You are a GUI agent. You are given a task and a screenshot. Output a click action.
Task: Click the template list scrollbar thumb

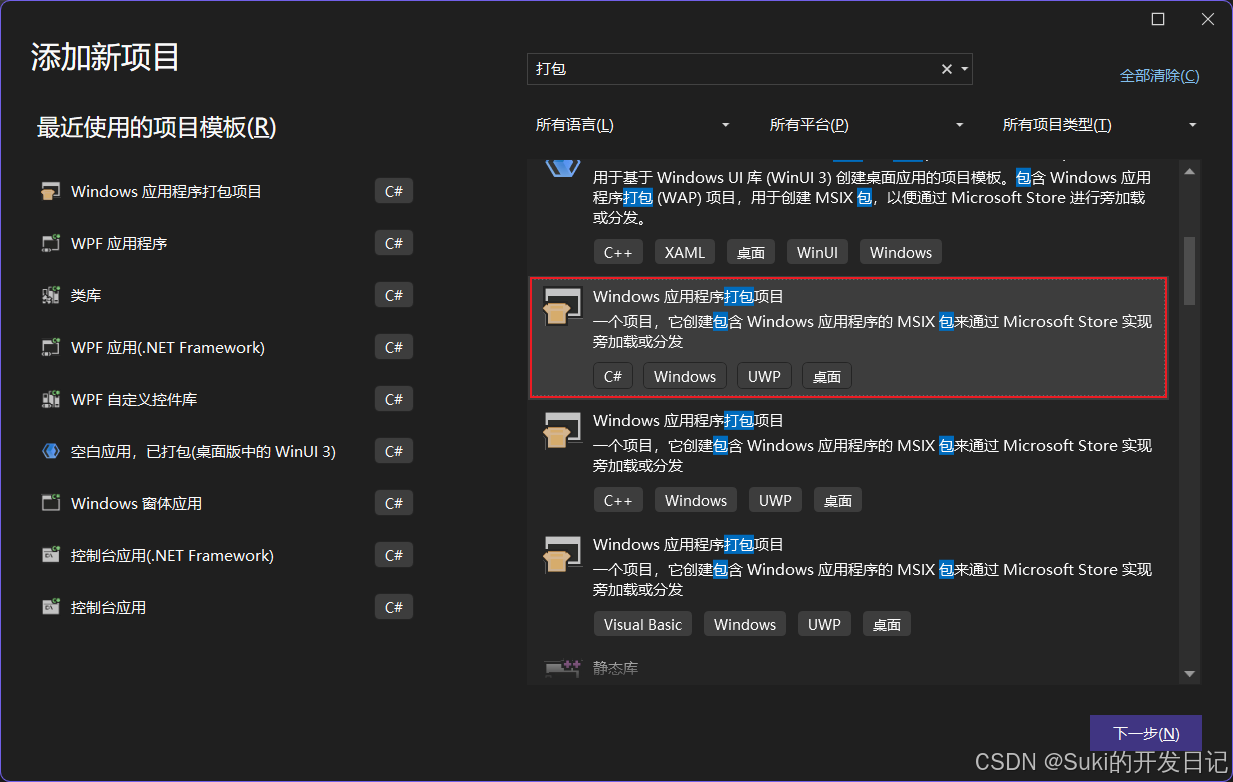(x=1189, y=270)
